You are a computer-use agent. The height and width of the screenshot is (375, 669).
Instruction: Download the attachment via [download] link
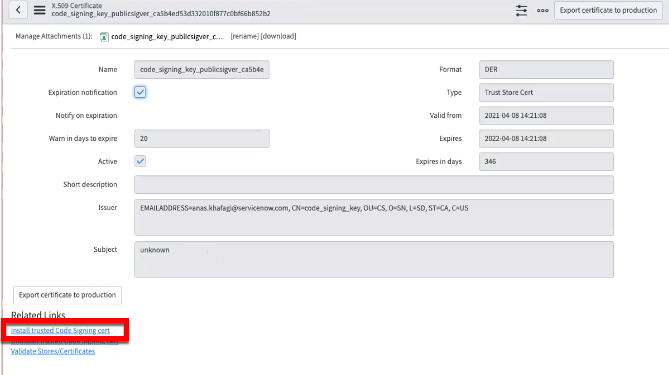pos(278,36)
